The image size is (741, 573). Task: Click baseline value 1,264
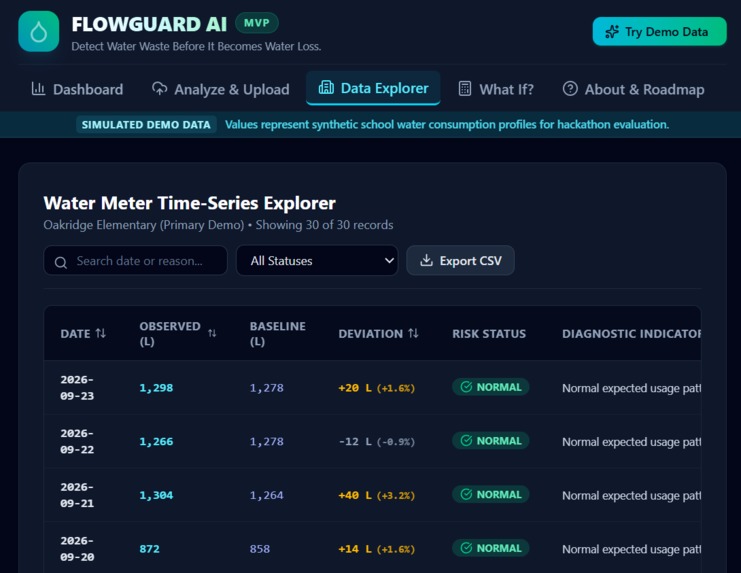[x=267, y=495]
